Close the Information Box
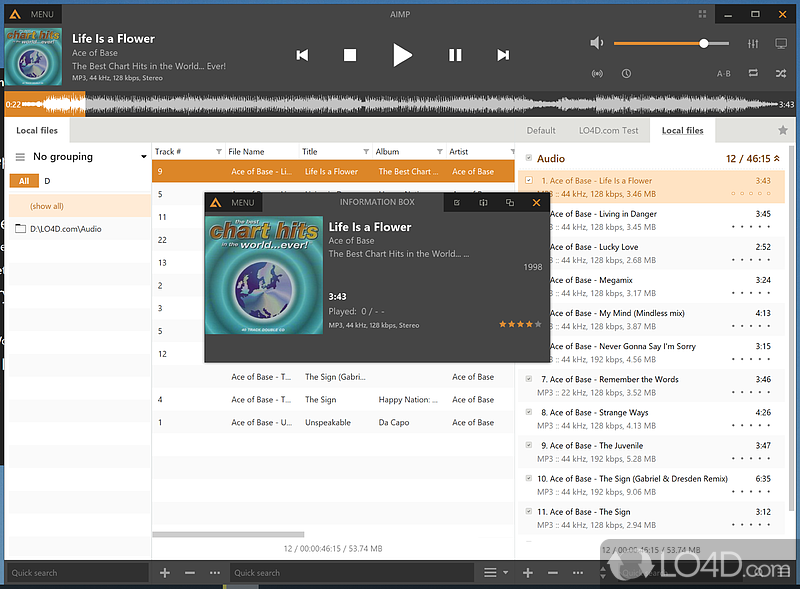 pos(536,203)
